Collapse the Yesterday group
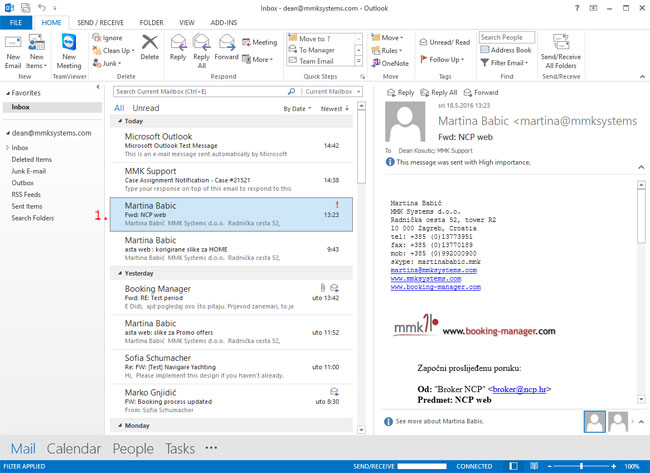Viewport: 650px width, 473px height. pos(120,274)
